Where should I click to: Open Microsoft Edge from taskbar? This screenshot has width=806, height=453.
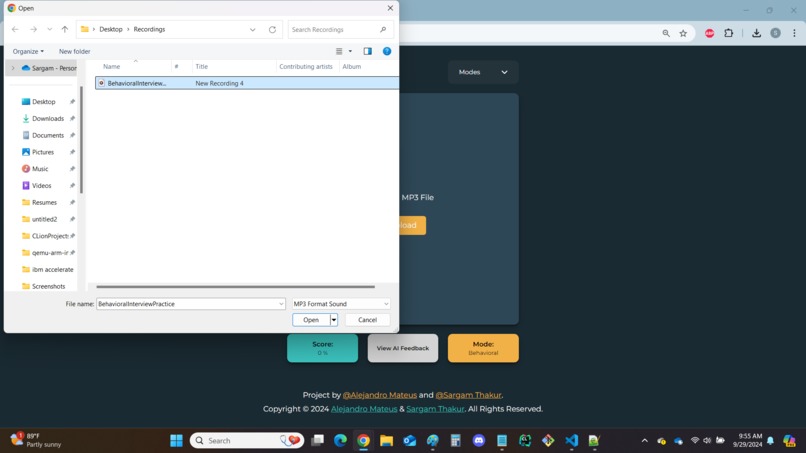tap(340, 441)
